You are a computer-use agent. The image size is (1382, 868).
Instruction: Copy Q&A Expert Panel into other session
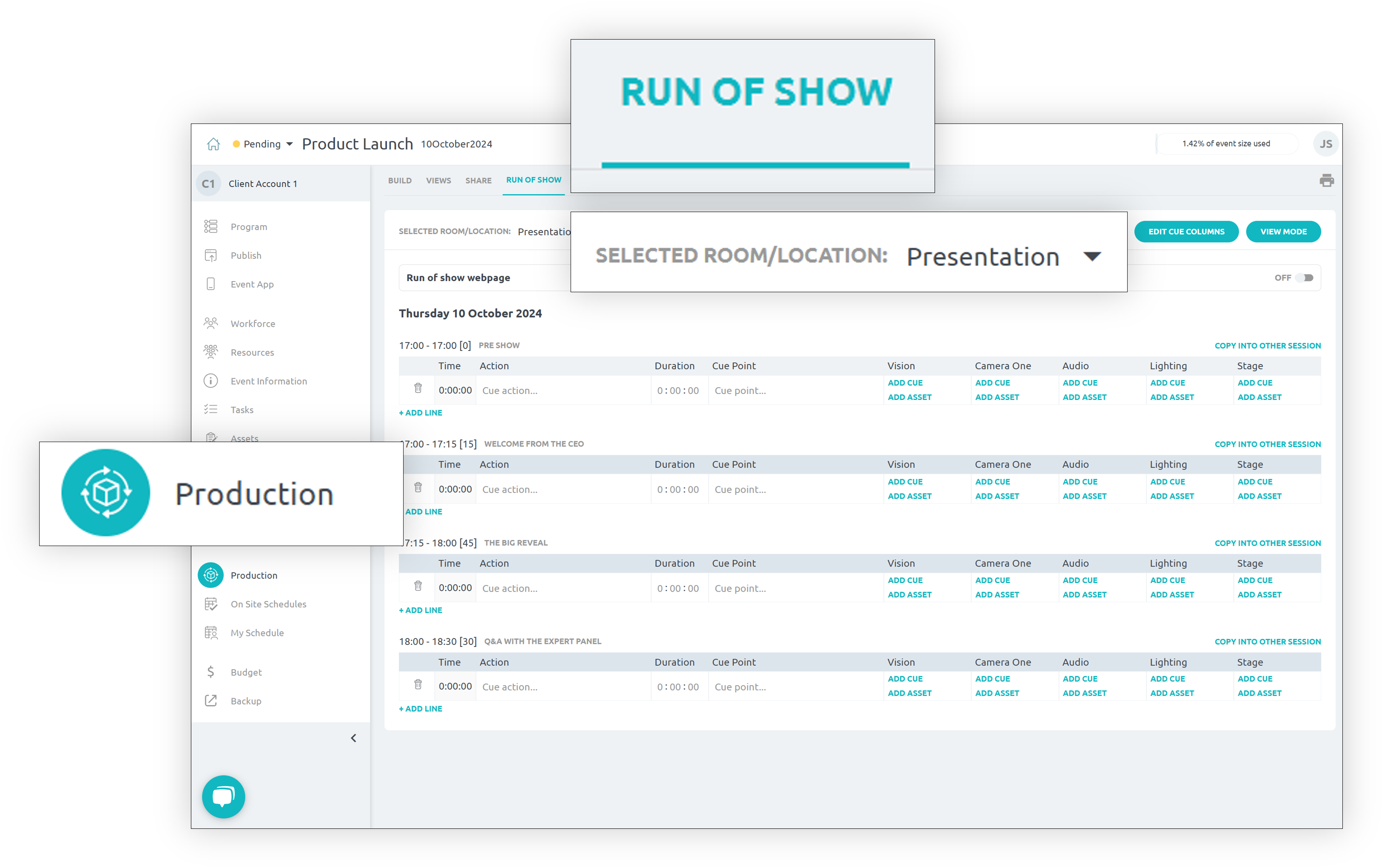point(1268,641)
